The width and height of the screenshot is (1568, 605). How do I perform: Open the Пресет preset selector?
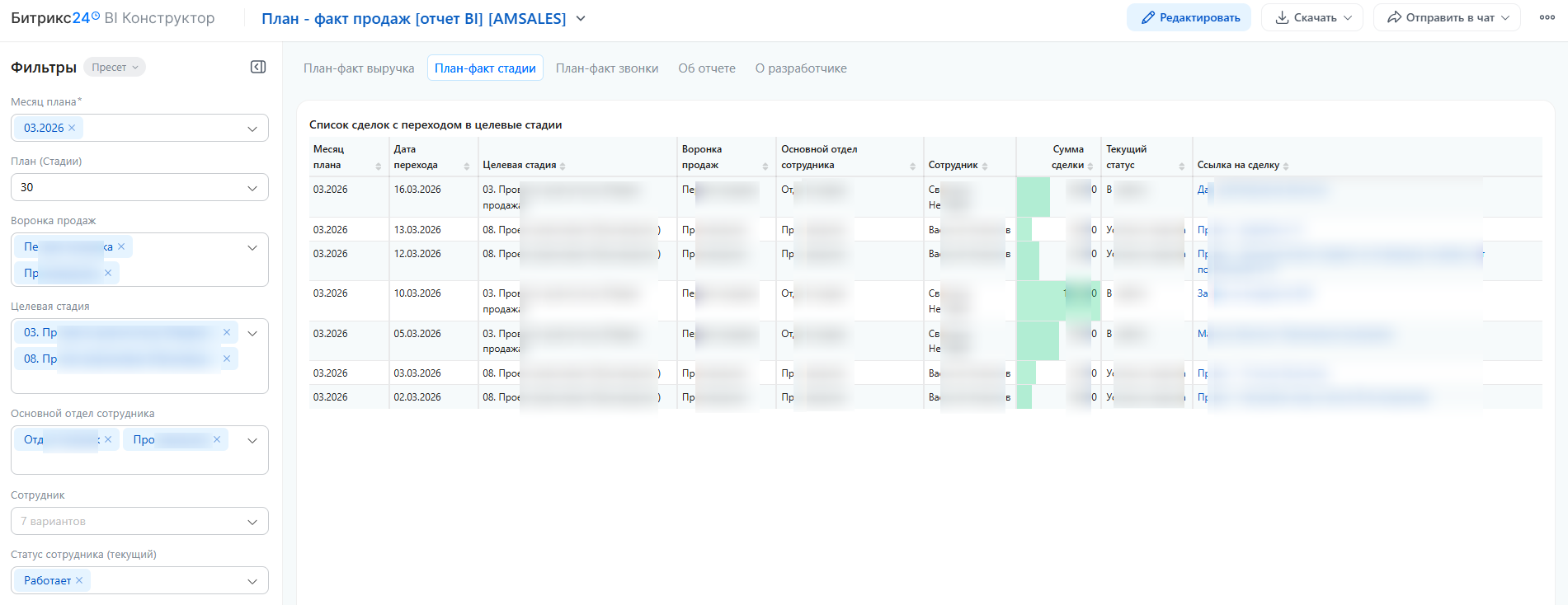click(x=115, y=68)
